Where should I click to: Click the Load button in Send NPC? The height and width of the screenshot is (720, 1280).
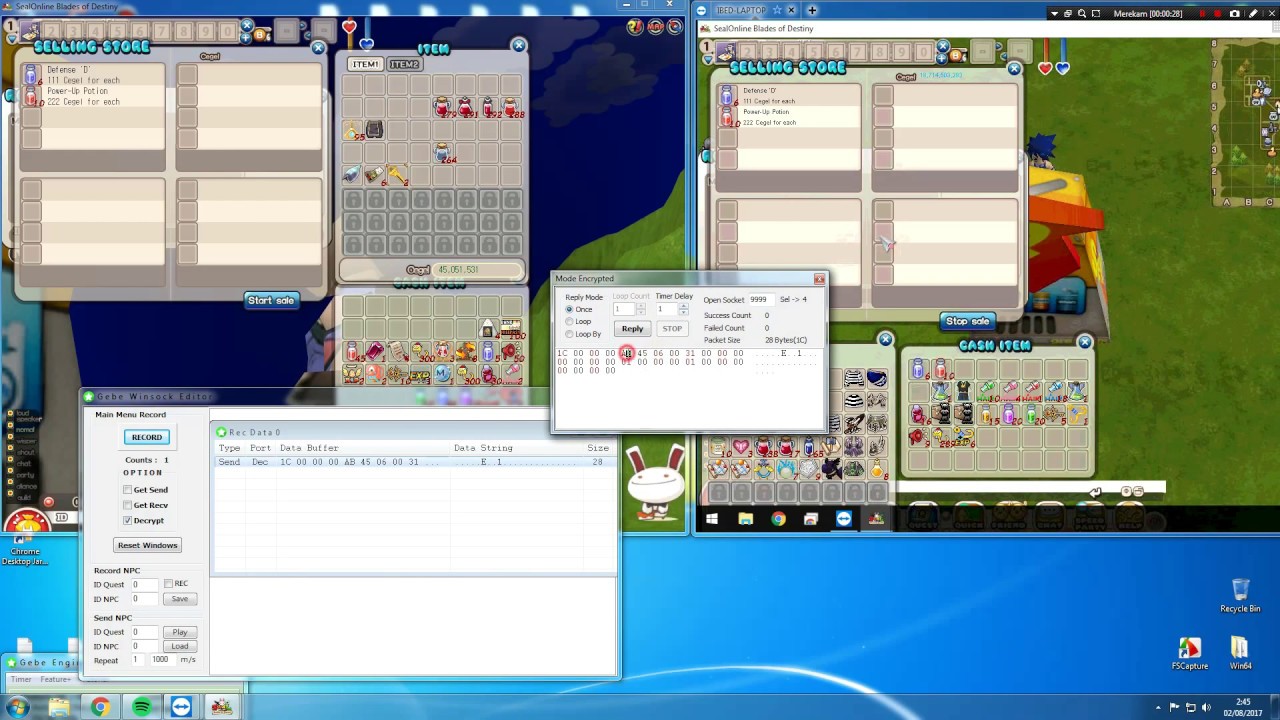pyautogui.click(x=179, y=646)
